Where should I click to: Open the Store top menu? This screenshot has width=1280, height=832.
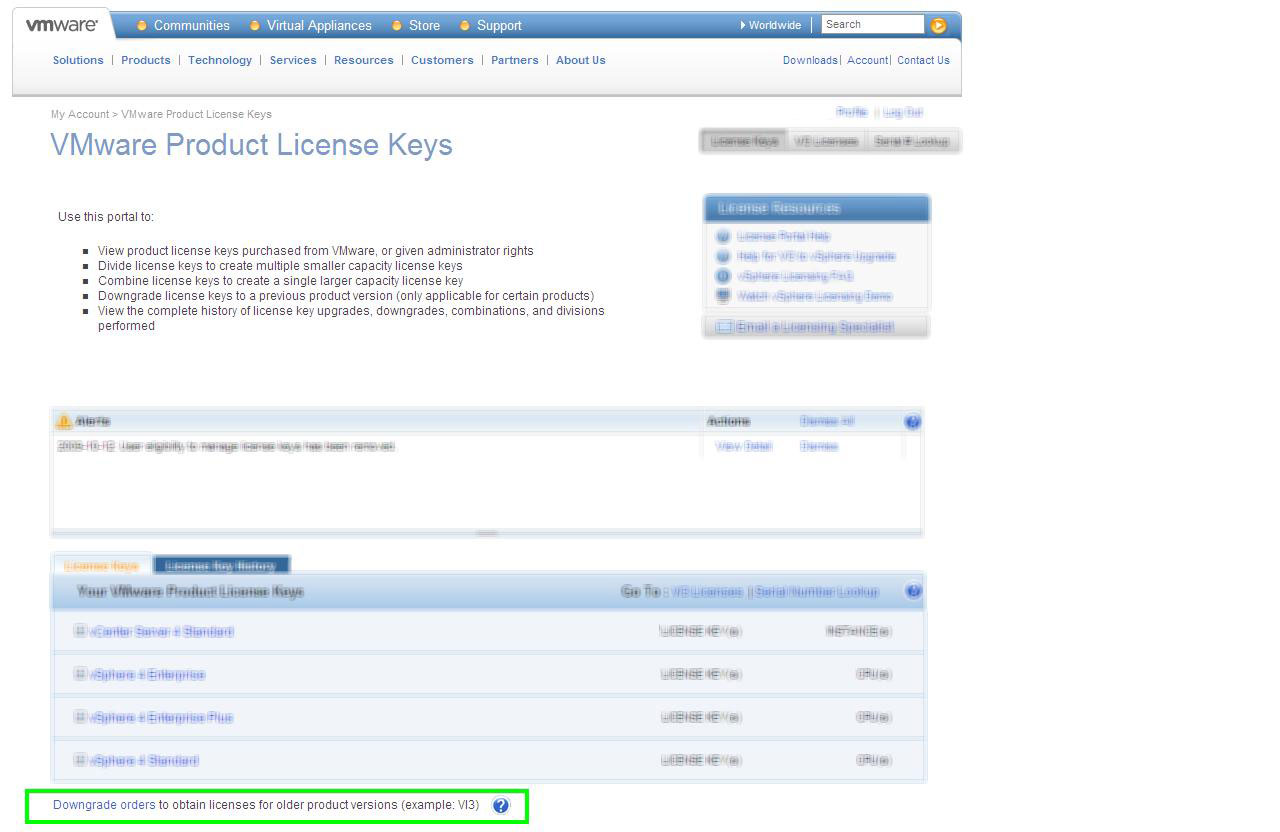[x=424, y=25]
